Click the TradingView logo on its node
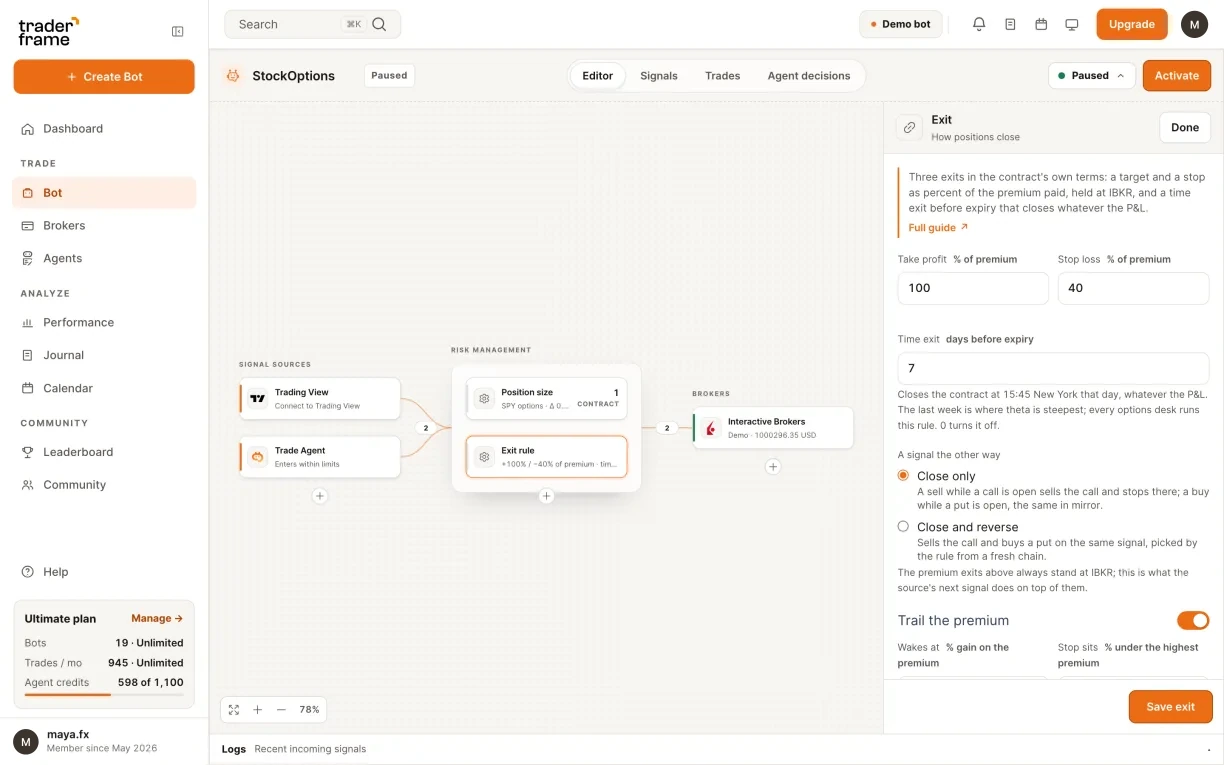1224x765 pixels. (x=258, y=398)
